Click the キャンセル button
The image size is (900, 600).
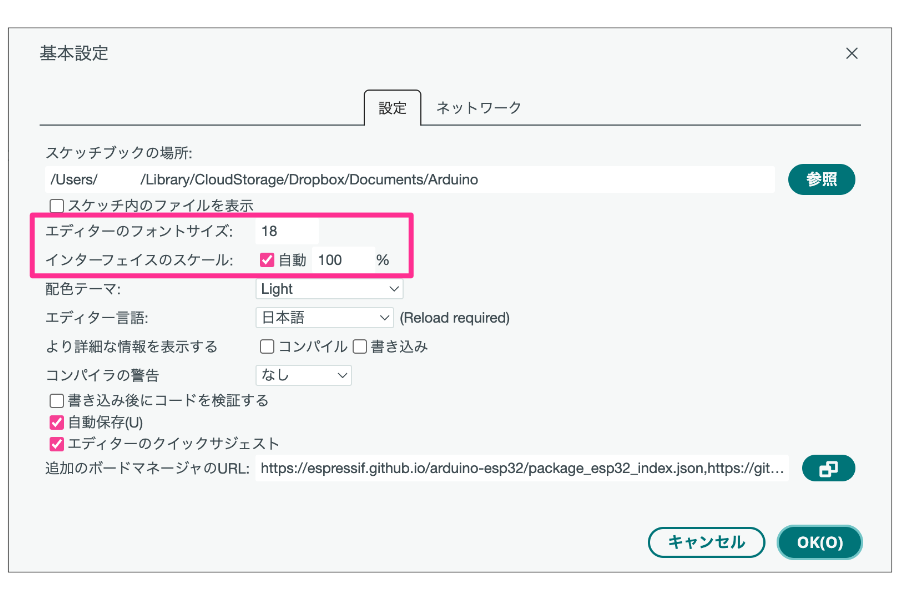(x=707, y=543)
